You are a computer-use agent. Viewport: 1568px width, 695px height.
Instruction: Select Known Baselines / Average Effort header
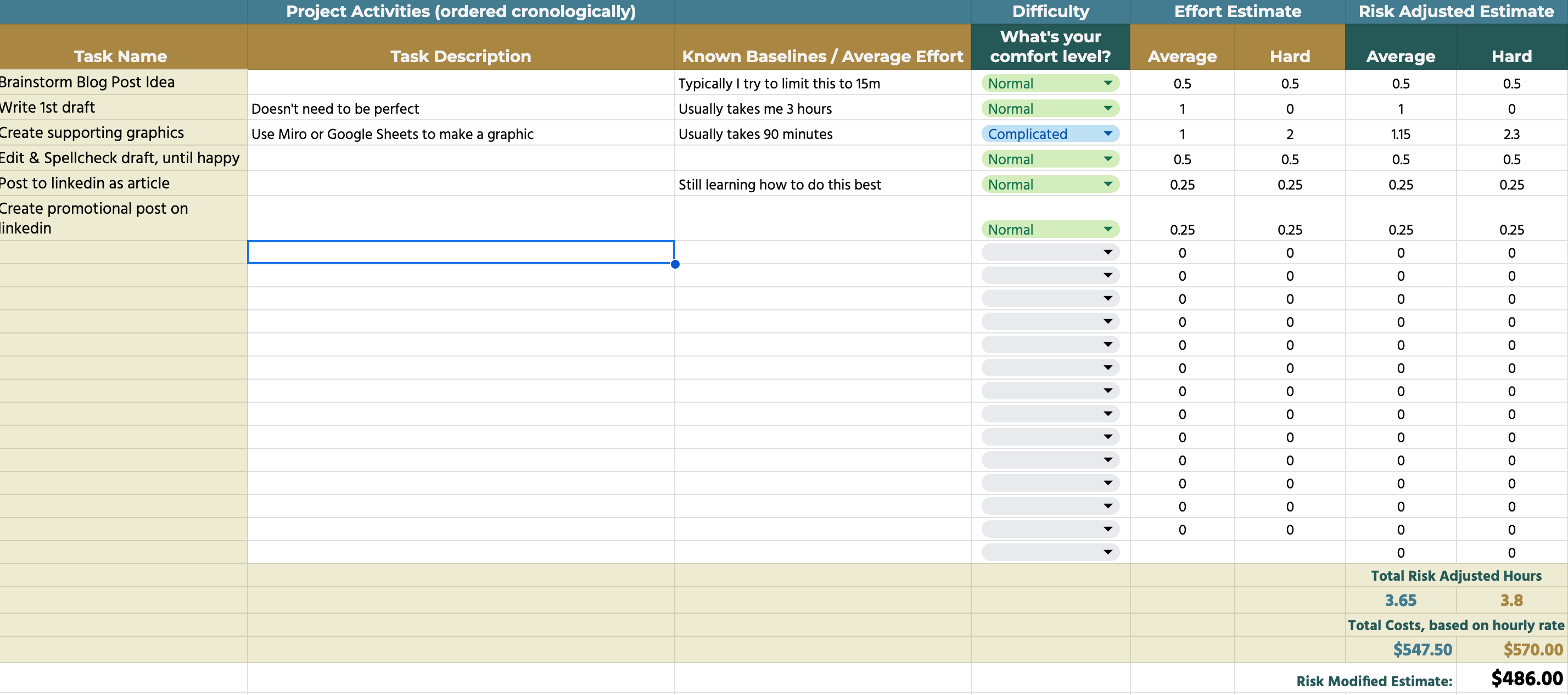822,56
